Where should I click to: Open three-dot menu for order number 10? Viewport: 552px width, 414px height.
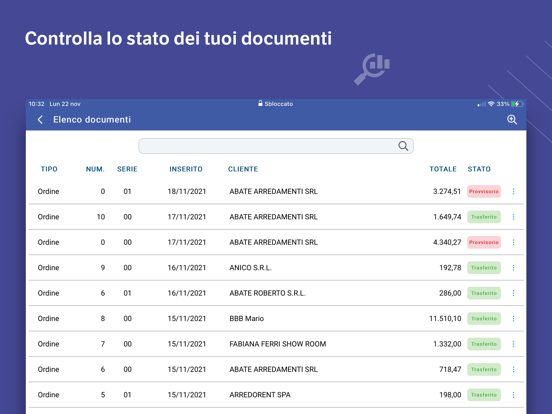[x=513, y=217]
